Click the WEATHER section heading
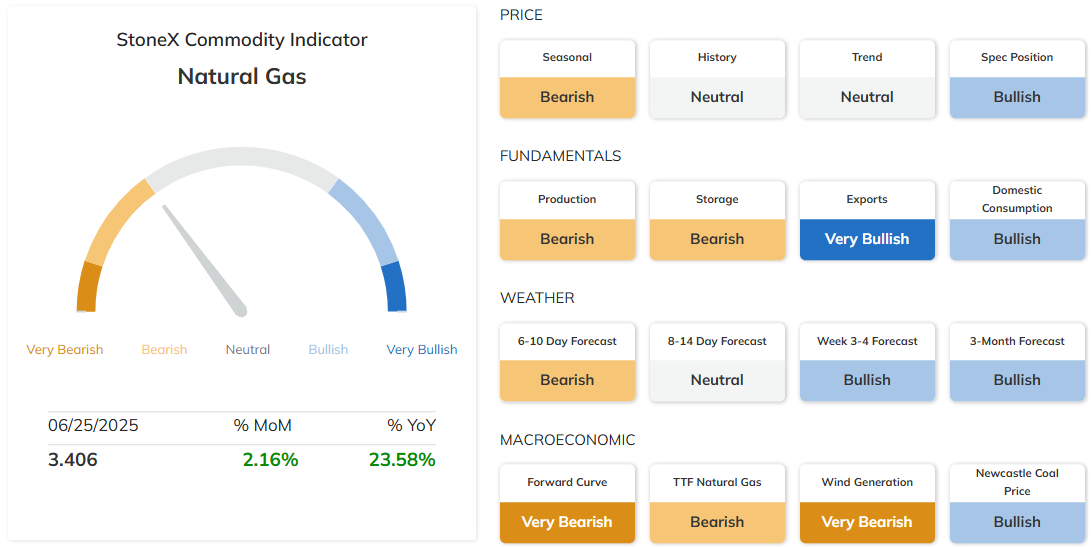1092x547 pixels. pyautogui.click(x=537, y=298)
